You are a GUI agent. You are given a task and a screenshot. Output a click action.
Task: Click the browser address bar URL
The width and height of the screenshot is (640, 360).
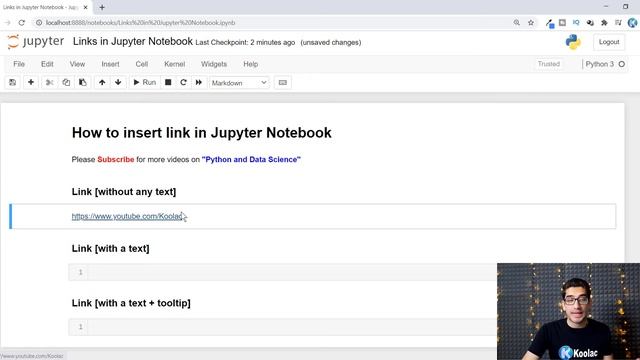pos(140,23)
